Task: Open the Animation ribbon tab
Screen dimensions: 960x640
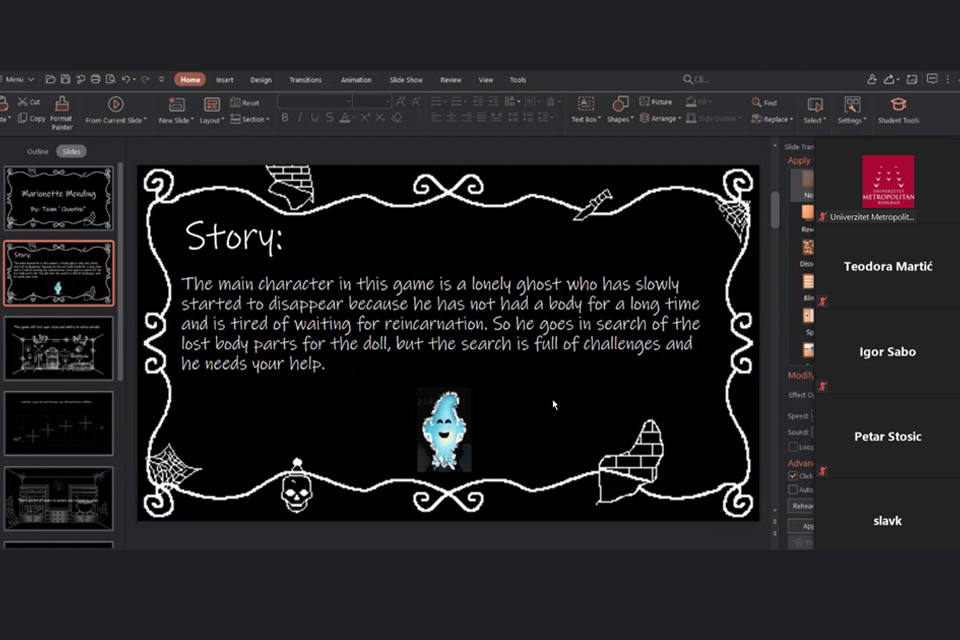Action: (x=355, y=80)
